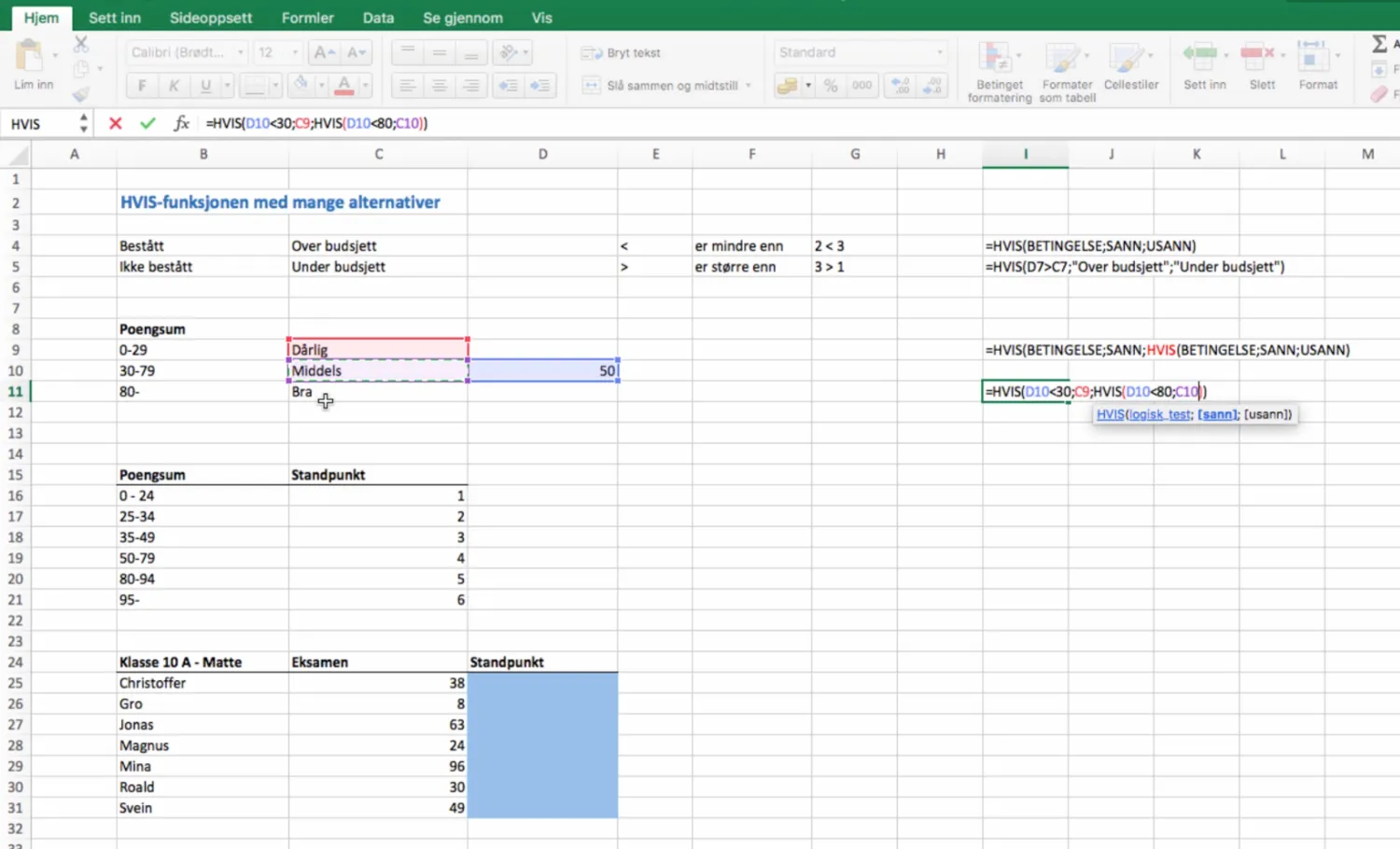
Task: Cancel the formula entry with red X
Action: point(115,123)
